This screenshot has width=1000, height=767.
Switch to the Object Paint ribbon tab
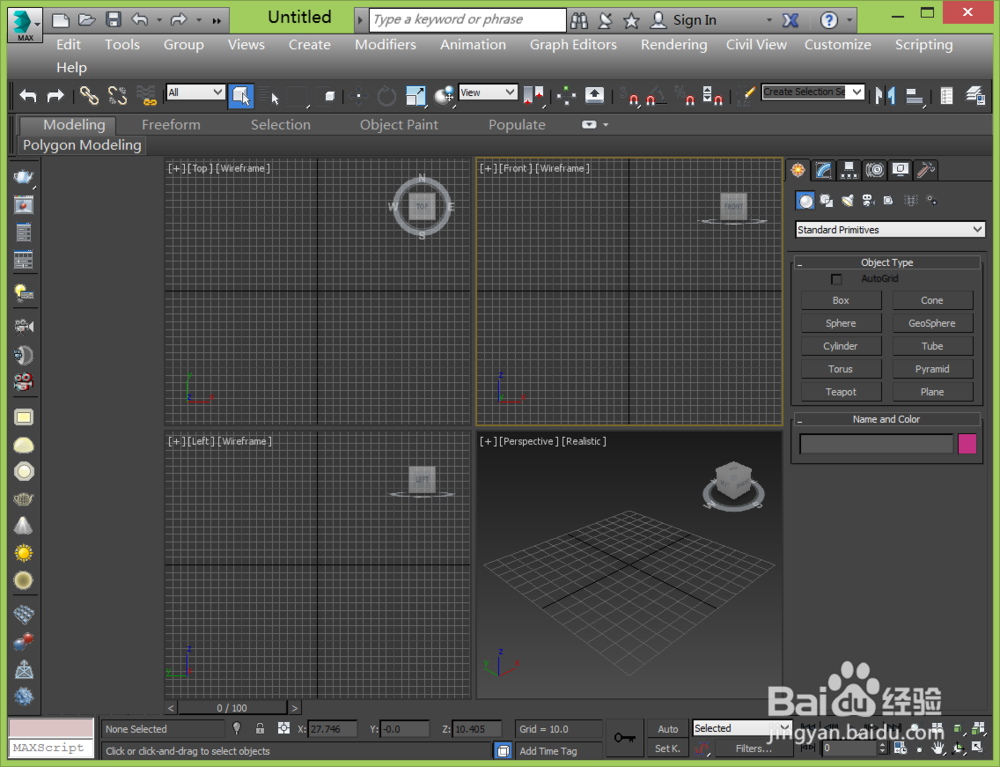(399, 125)
